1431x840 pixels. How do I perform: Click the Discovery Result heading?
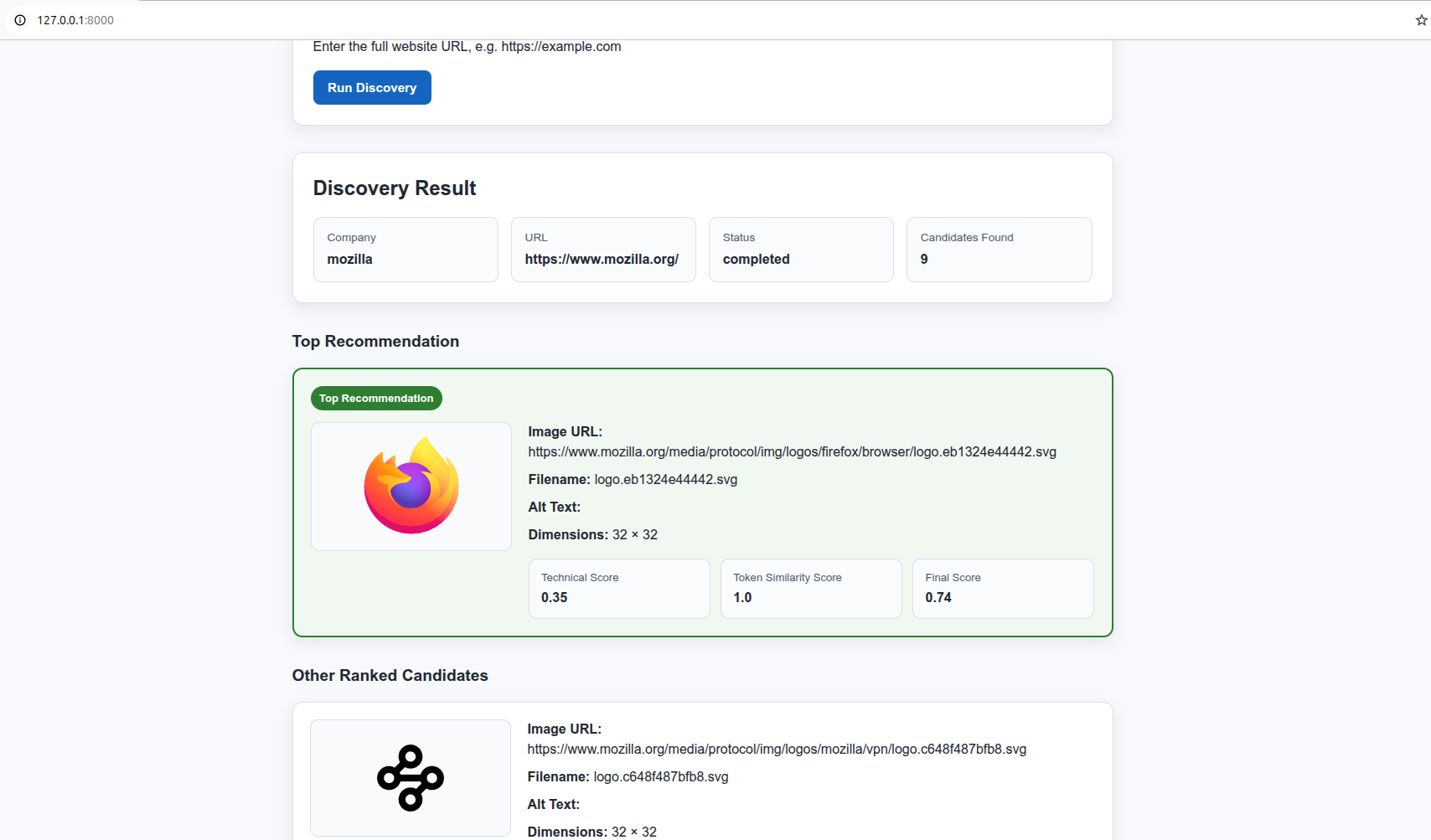pyautogui.click(x=395, y=188)
